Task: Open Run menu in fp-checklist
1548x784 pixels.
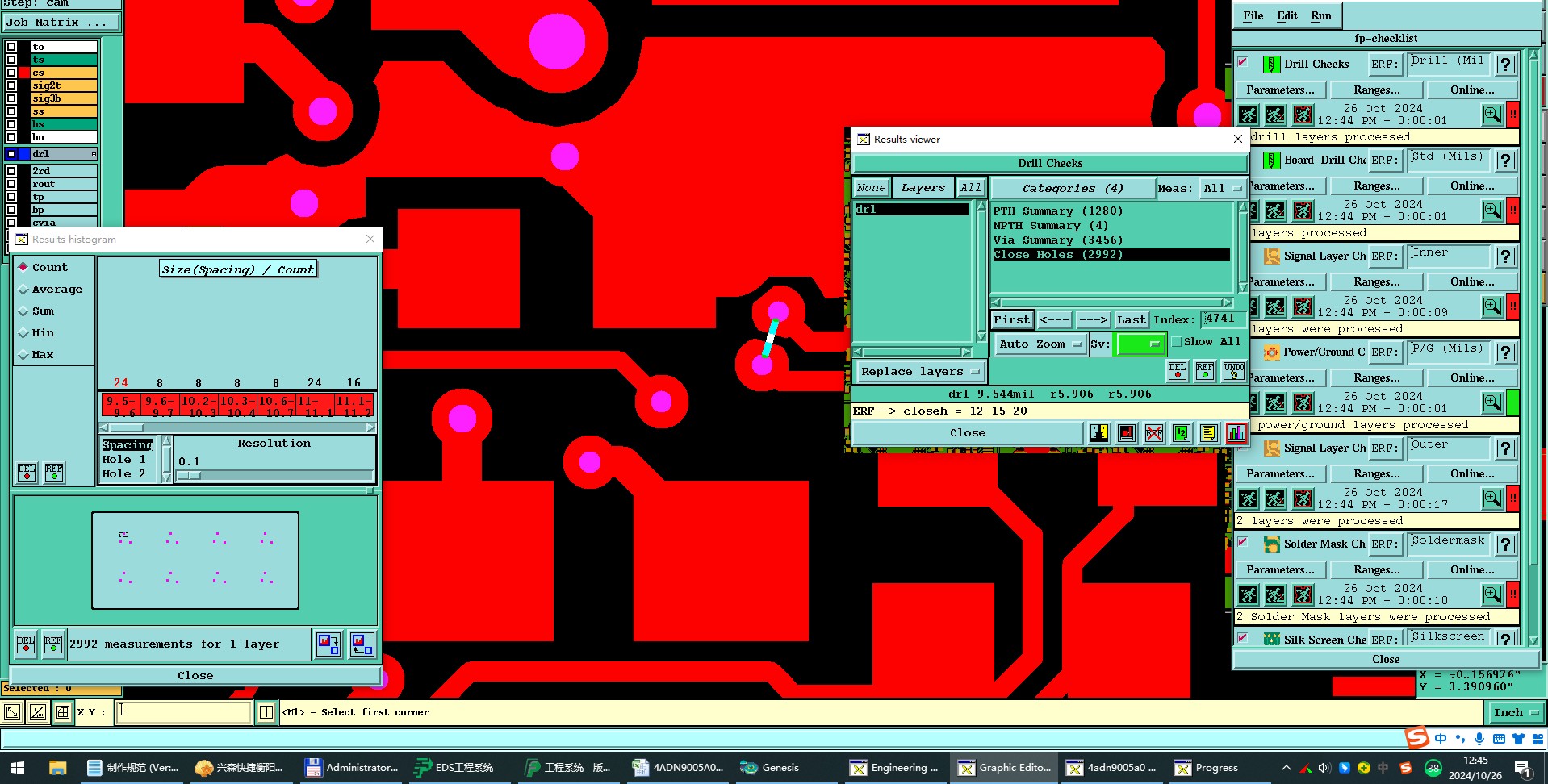Action: click(1321, 15)
